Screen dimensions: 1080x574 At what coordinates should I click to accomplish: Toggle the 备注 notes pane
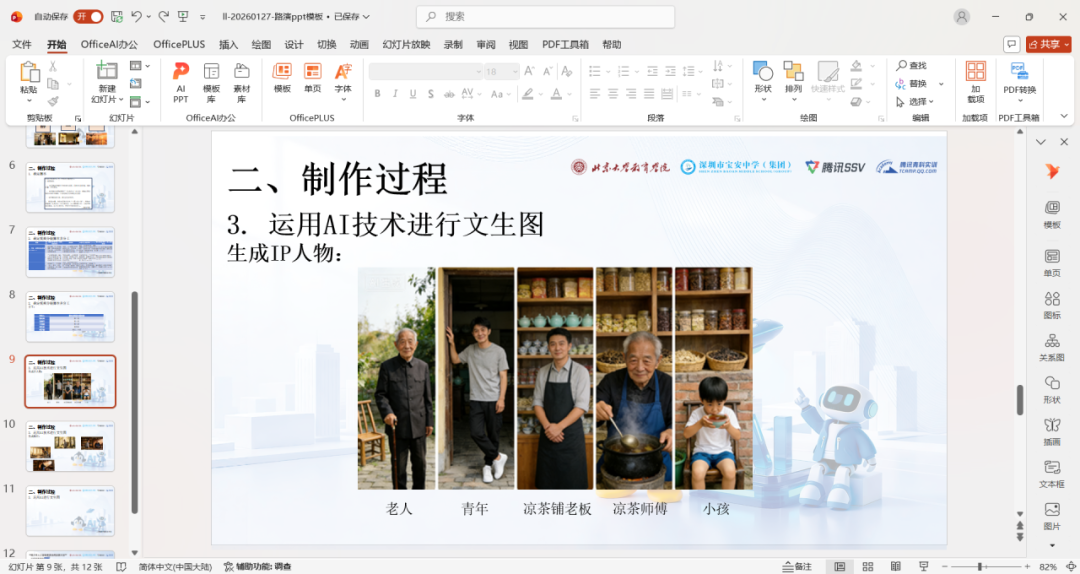tap(797, 566)
